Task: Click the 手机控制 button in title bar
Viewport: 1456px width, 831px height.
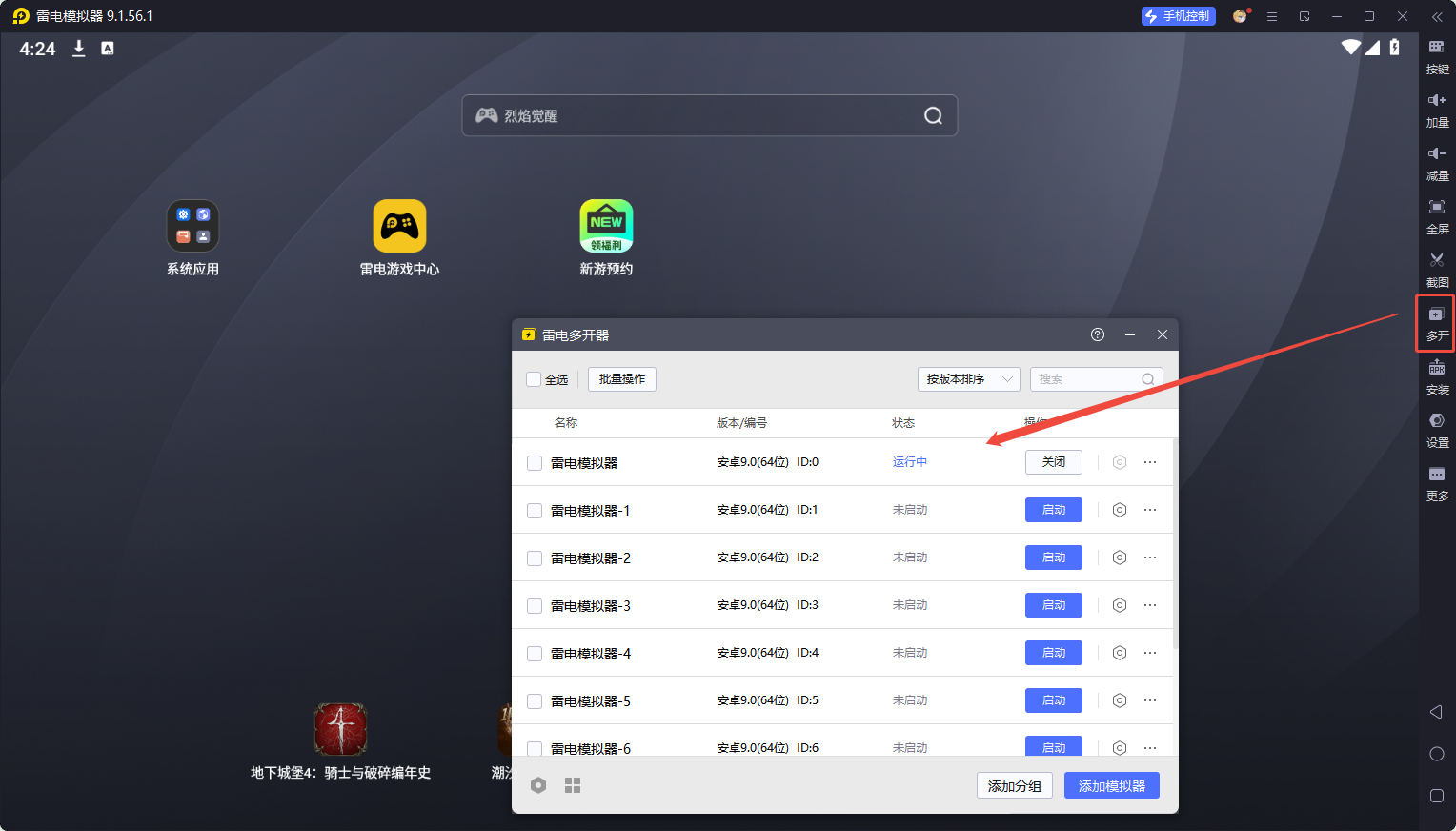Action: click(x=1179, y=16)
